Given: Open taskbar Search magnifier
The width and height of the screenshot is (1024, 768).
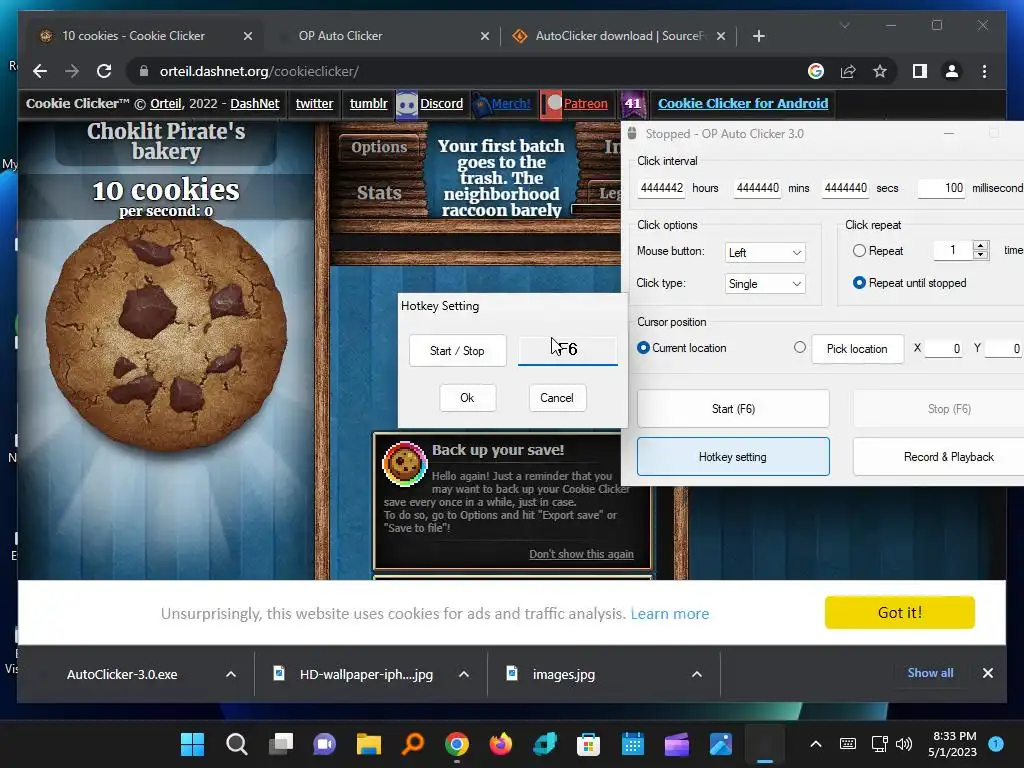Looking at the screenshot, I should pyautogui.click(x=236, y=744).
